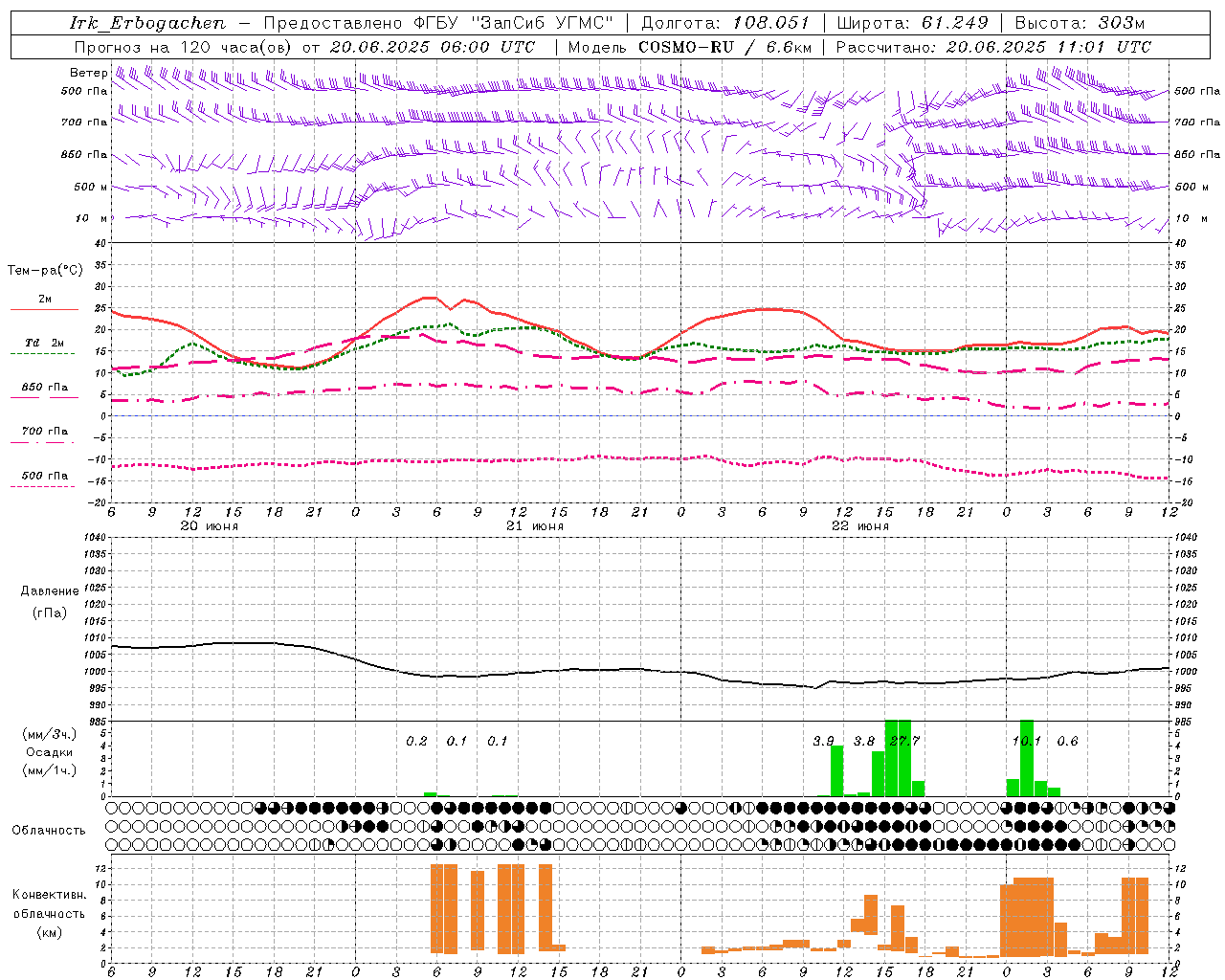
Task: Click the date label 21 июня
Action: tap(535, 526)
